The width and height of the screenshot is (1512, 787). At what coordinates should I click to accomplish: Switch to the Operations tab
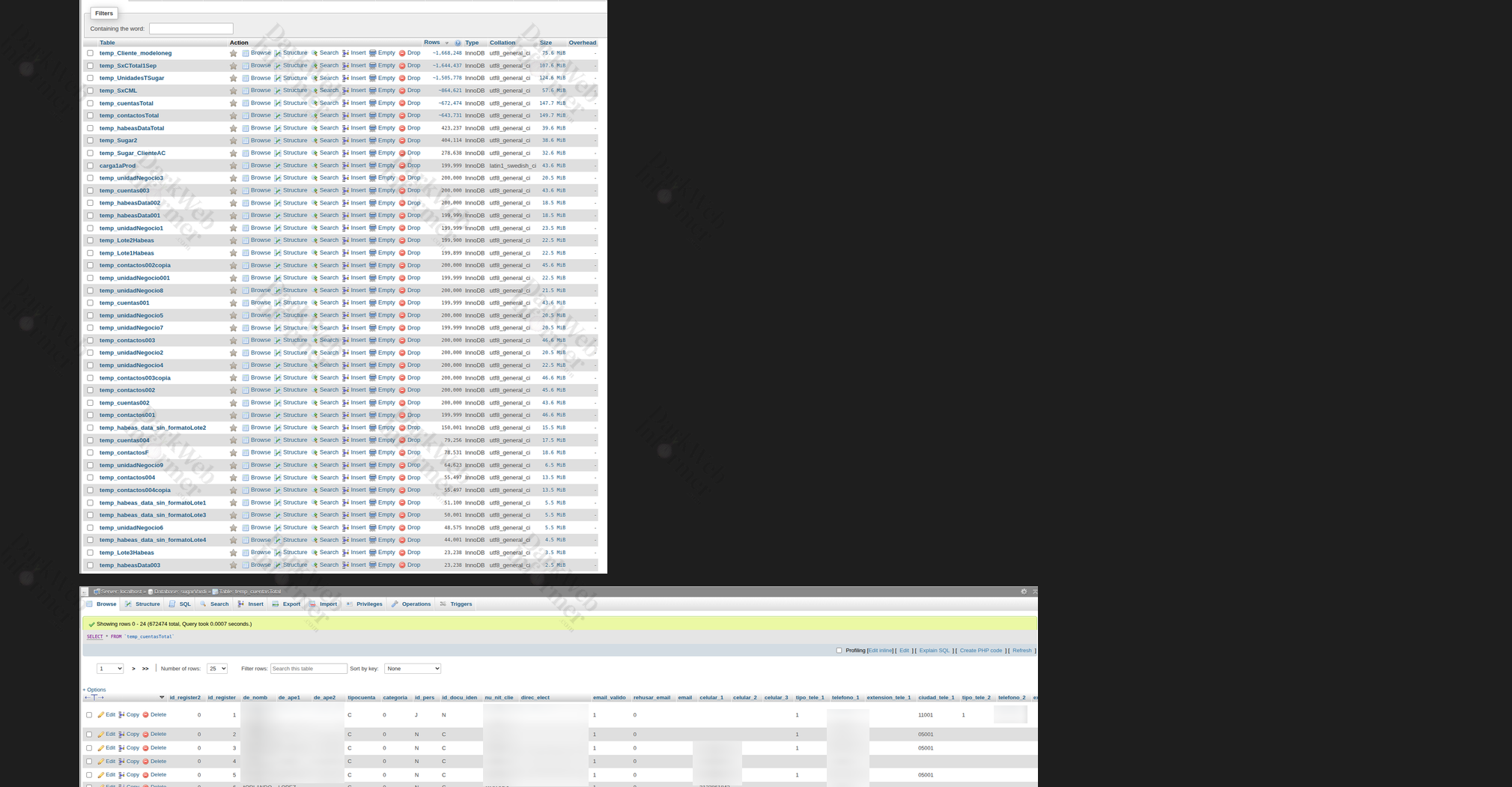tap(411, 604)
